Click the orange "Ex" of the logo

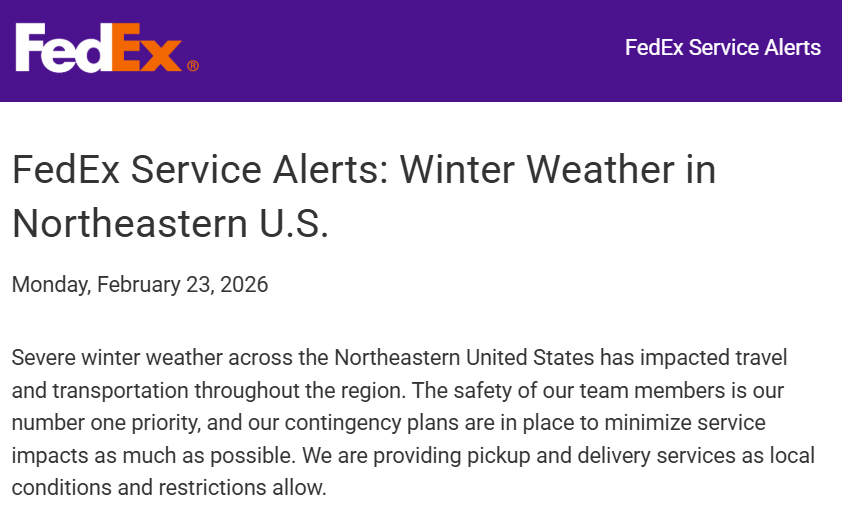[148, 49]
